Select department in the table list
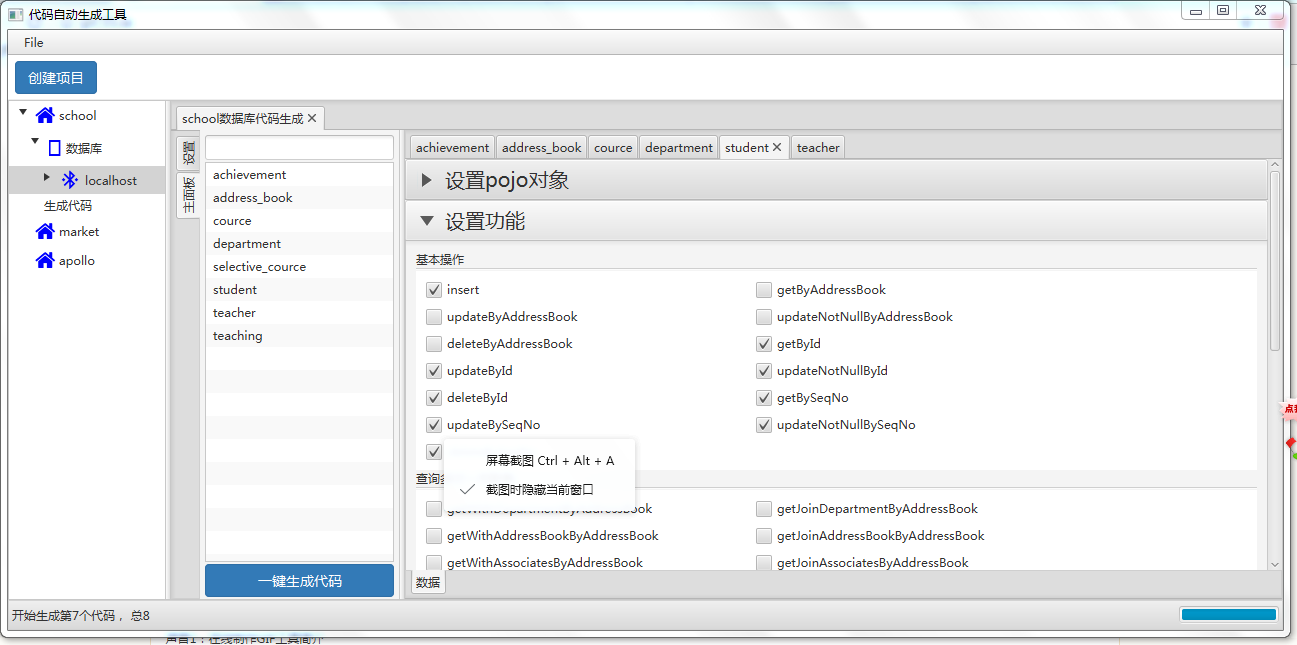This screenshot has width=1297, height=645. point(299,244)
